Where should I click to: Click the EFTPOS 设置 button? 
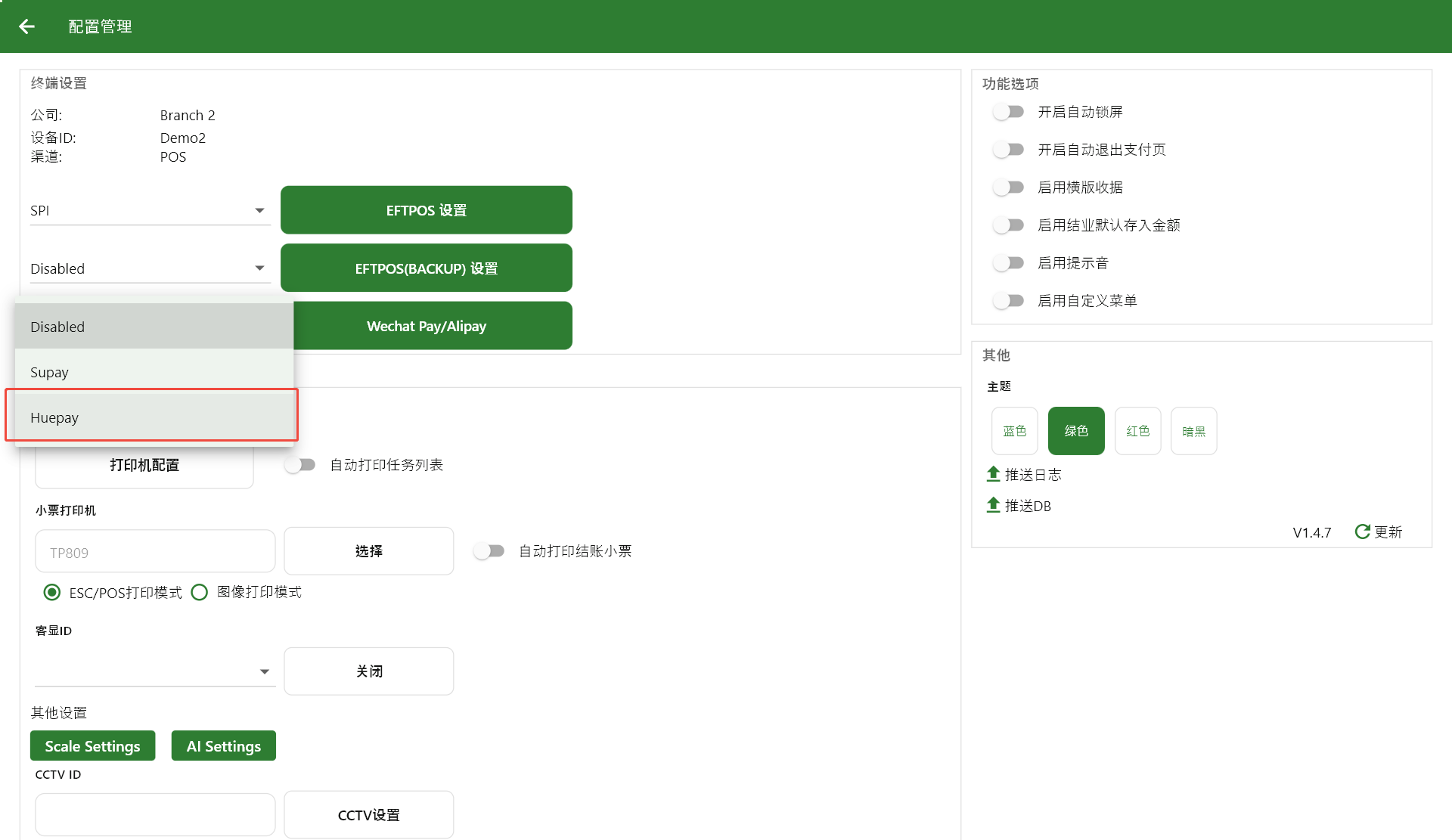pos(426,210)
